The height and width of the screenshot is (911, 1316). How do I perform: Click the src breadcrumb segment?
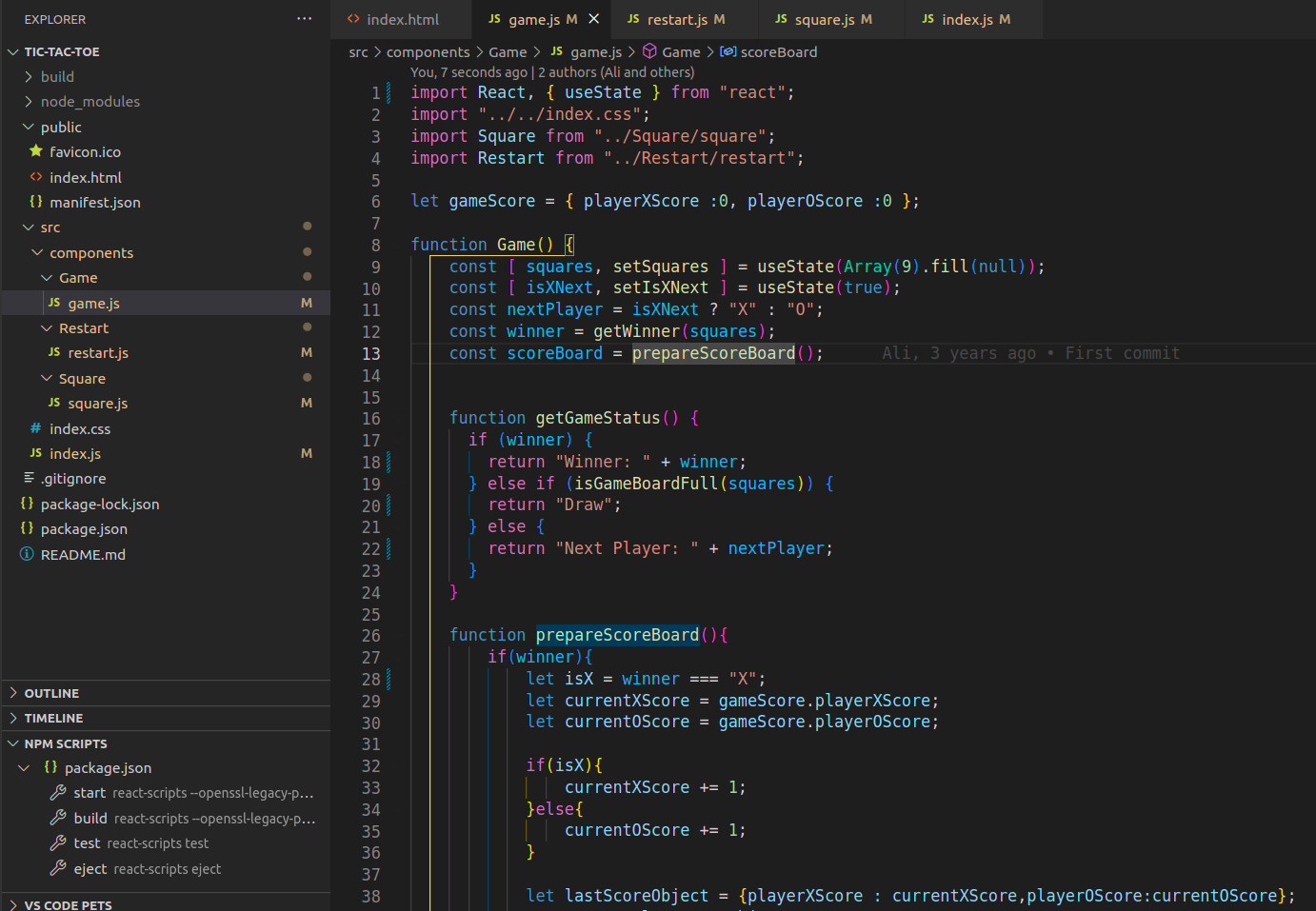coord(358,52)
